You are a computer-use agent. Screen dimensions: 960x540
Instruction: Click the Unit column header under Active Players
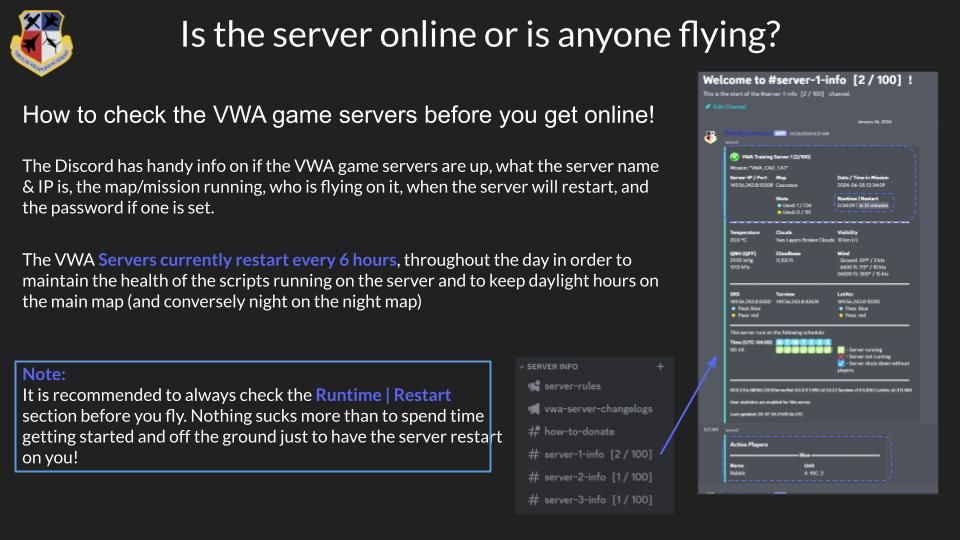coord(809,465)
